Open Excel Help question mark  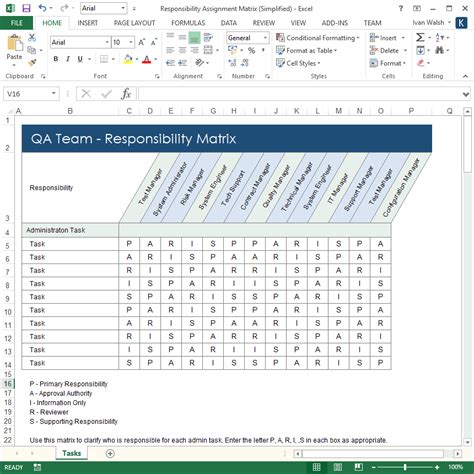401,8
